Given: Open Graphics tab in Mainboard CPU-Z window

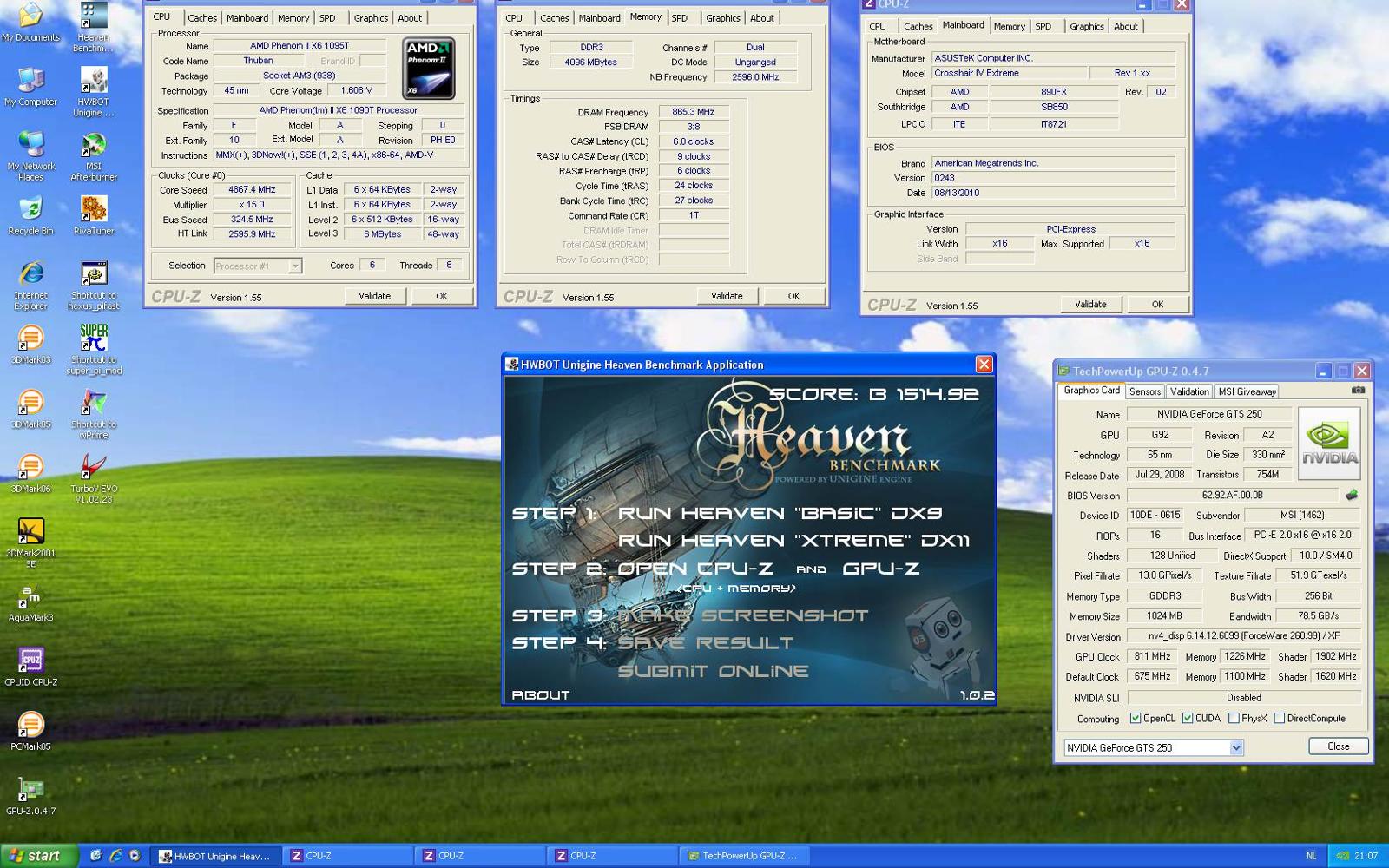Looking at the screenshot, I should (1086, 27).
